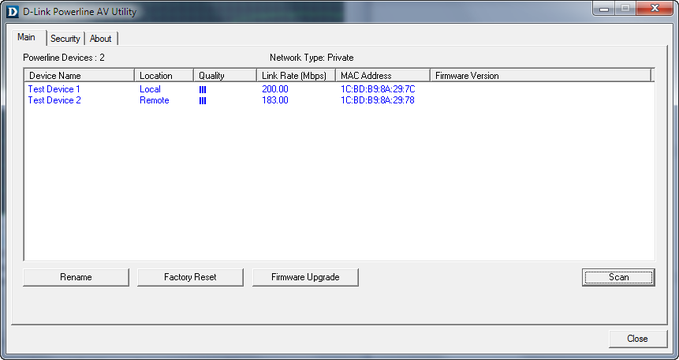Screen dimensions: 679x360
Task: Sort by Location column header
Action: (164, 75)
